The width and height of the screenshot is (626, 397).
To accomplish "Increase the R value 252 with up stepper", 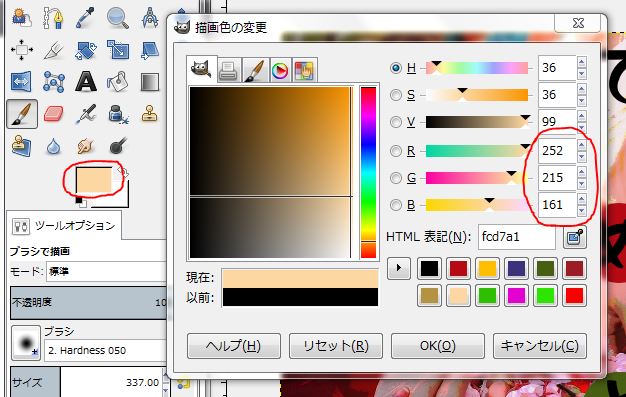I will [581, 145].
